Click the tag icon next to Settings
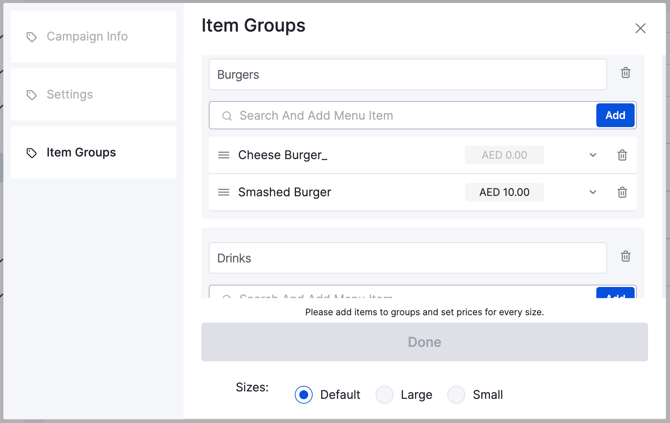 point(32,94)
